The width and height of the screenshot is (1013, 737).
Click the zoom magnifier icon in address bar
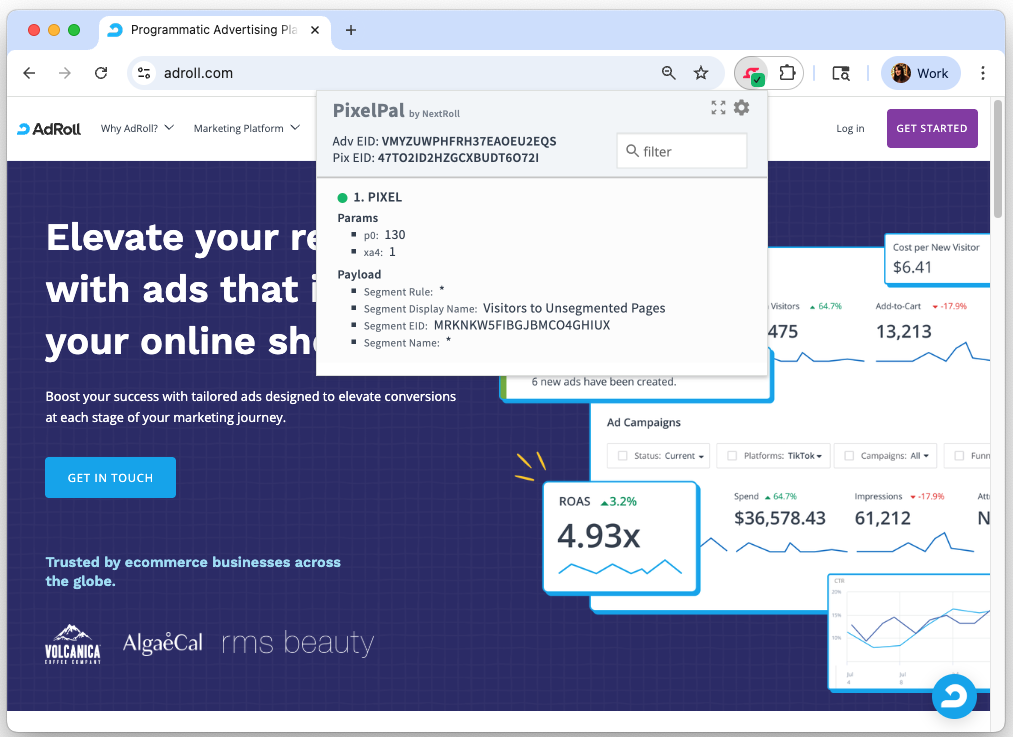coord(669,73)
